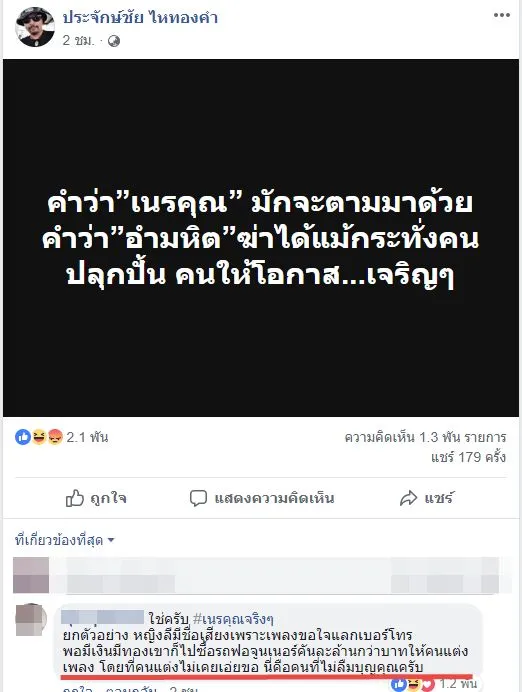The image size is (522, 692).
Task: Open the 2.1 พัน reactions count
Action: 87,437
